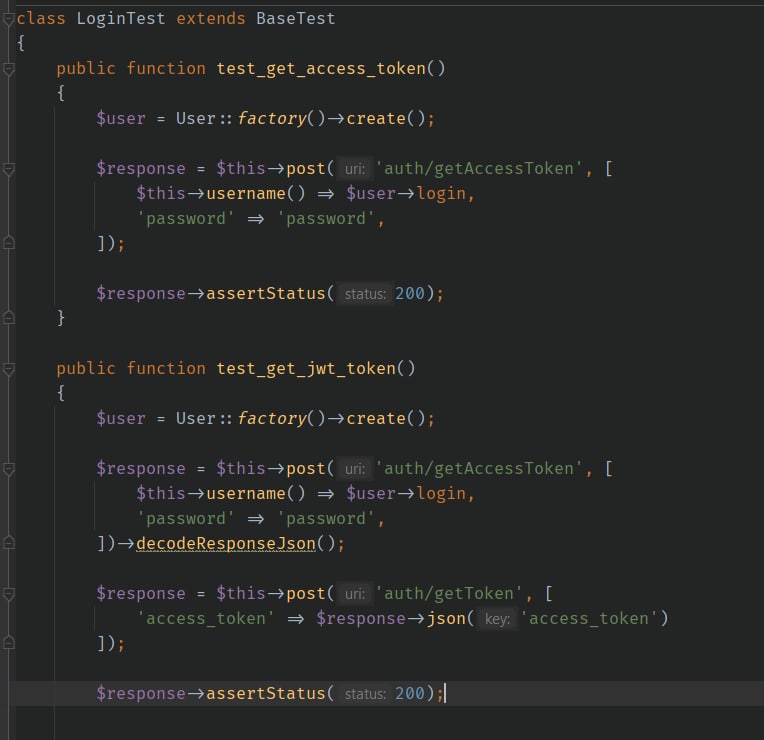Click the underlined decodeResponseJson method
Viewport: 764px width, 740px height.
(x=226, y=544)
